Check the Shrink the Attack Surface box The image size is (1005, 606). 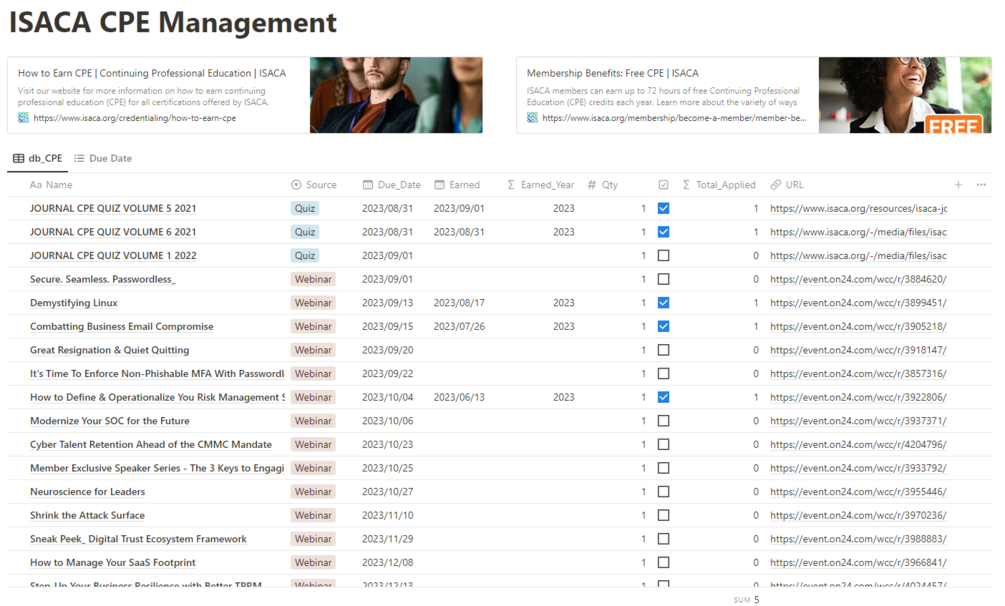point(663,515)
